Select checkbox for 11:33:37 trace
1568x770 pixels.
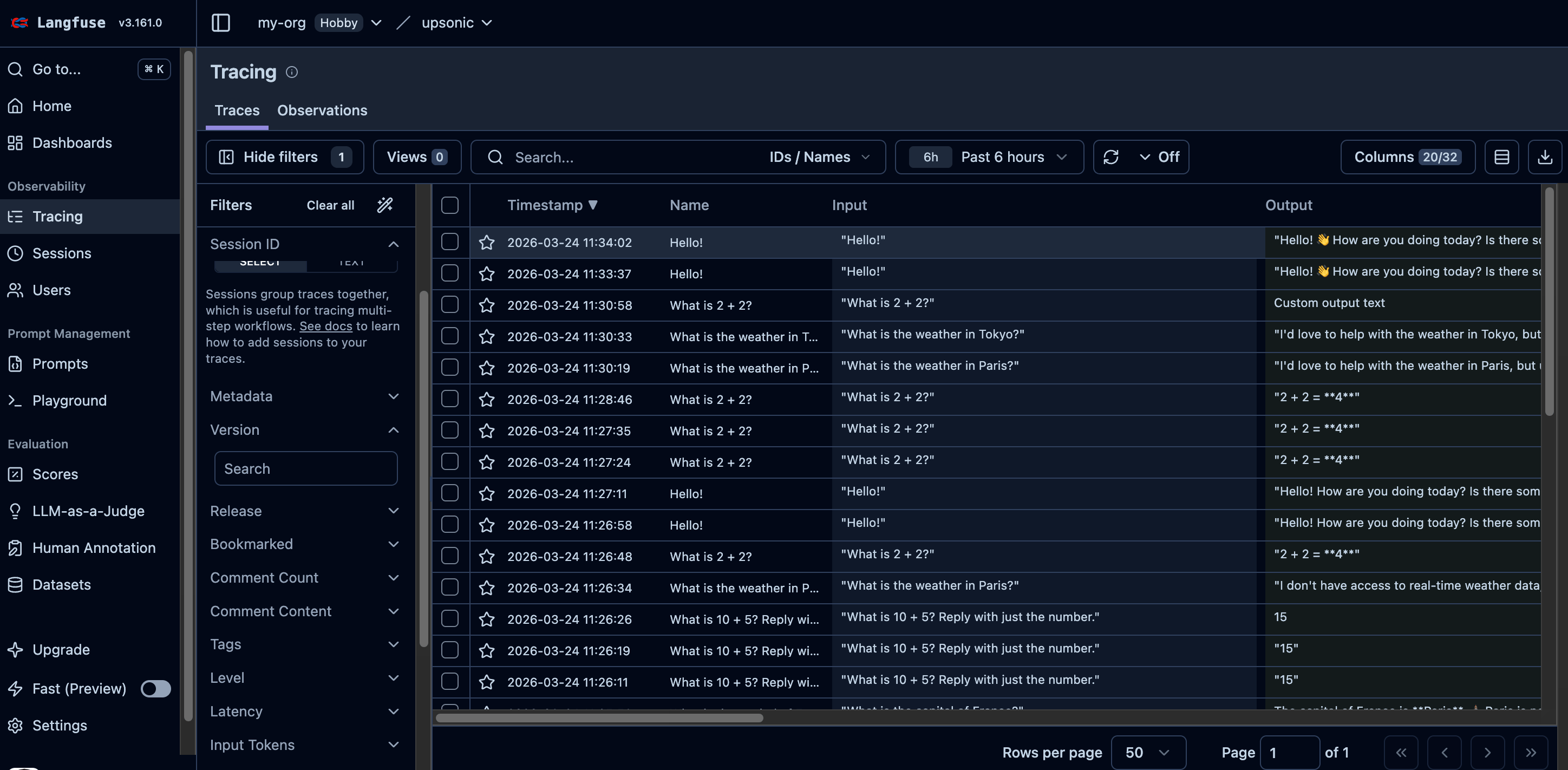pyautogui.click(x=450, y=273)
